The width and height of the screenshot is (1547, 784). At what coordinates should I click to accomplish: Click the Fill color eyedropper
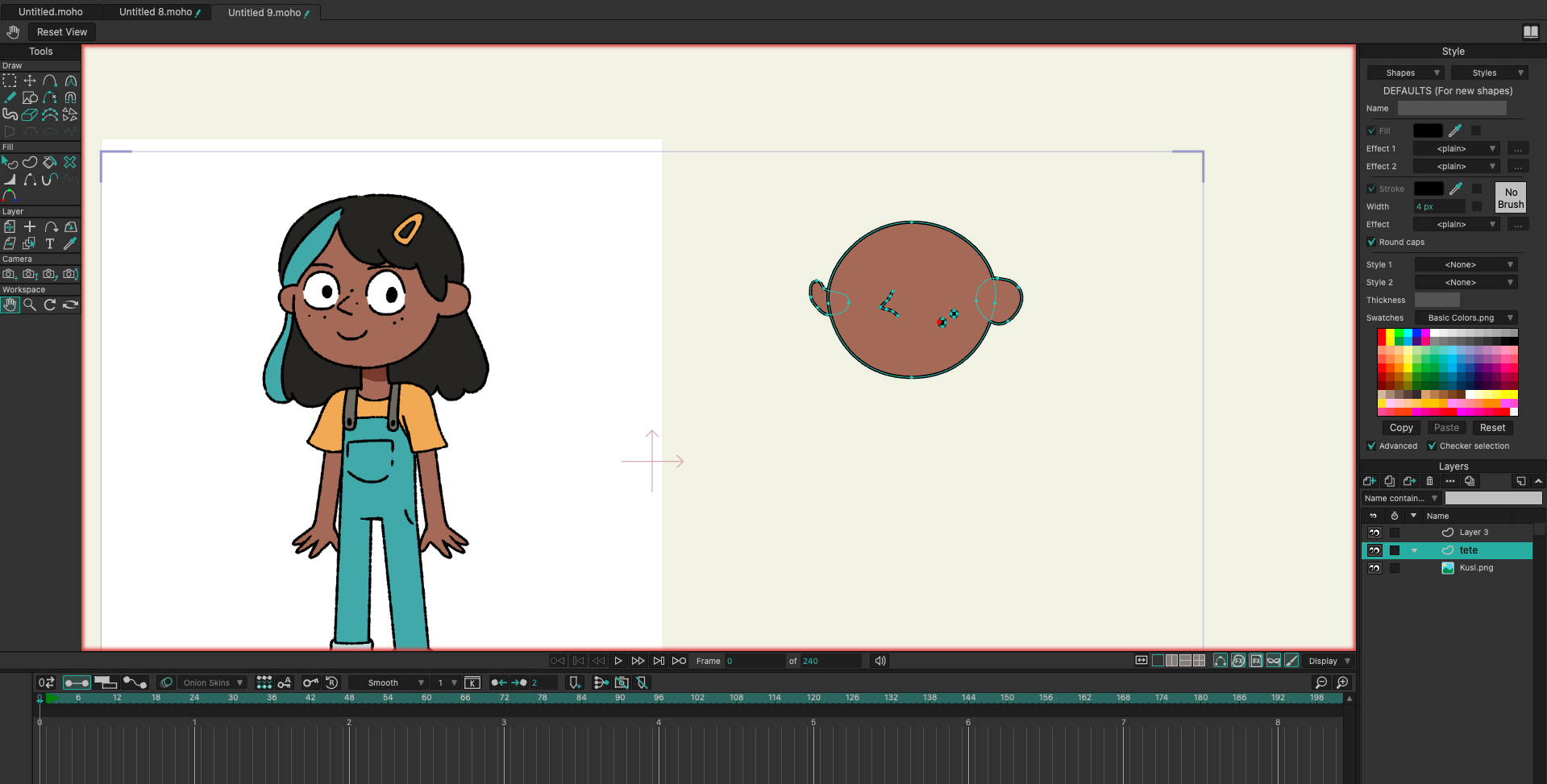tap(1455, 131)
